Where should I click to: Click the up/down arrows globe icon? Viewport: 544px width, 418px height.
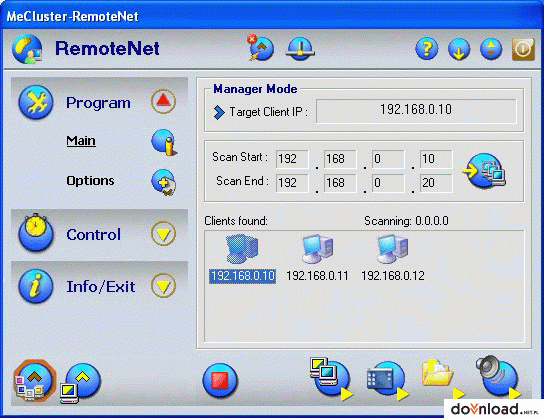[491, 49]
